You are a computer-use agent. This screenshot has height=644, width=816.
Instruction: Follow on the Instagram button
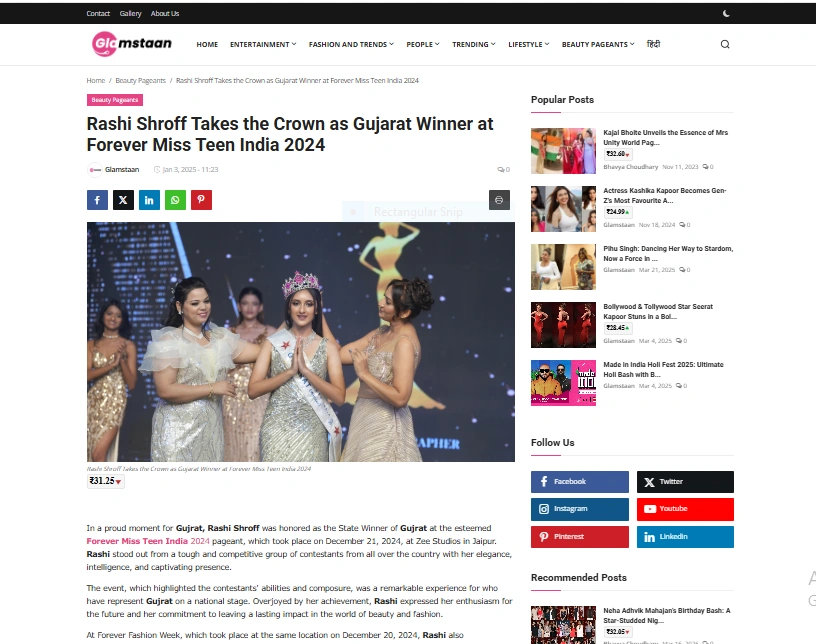[580, 509]
